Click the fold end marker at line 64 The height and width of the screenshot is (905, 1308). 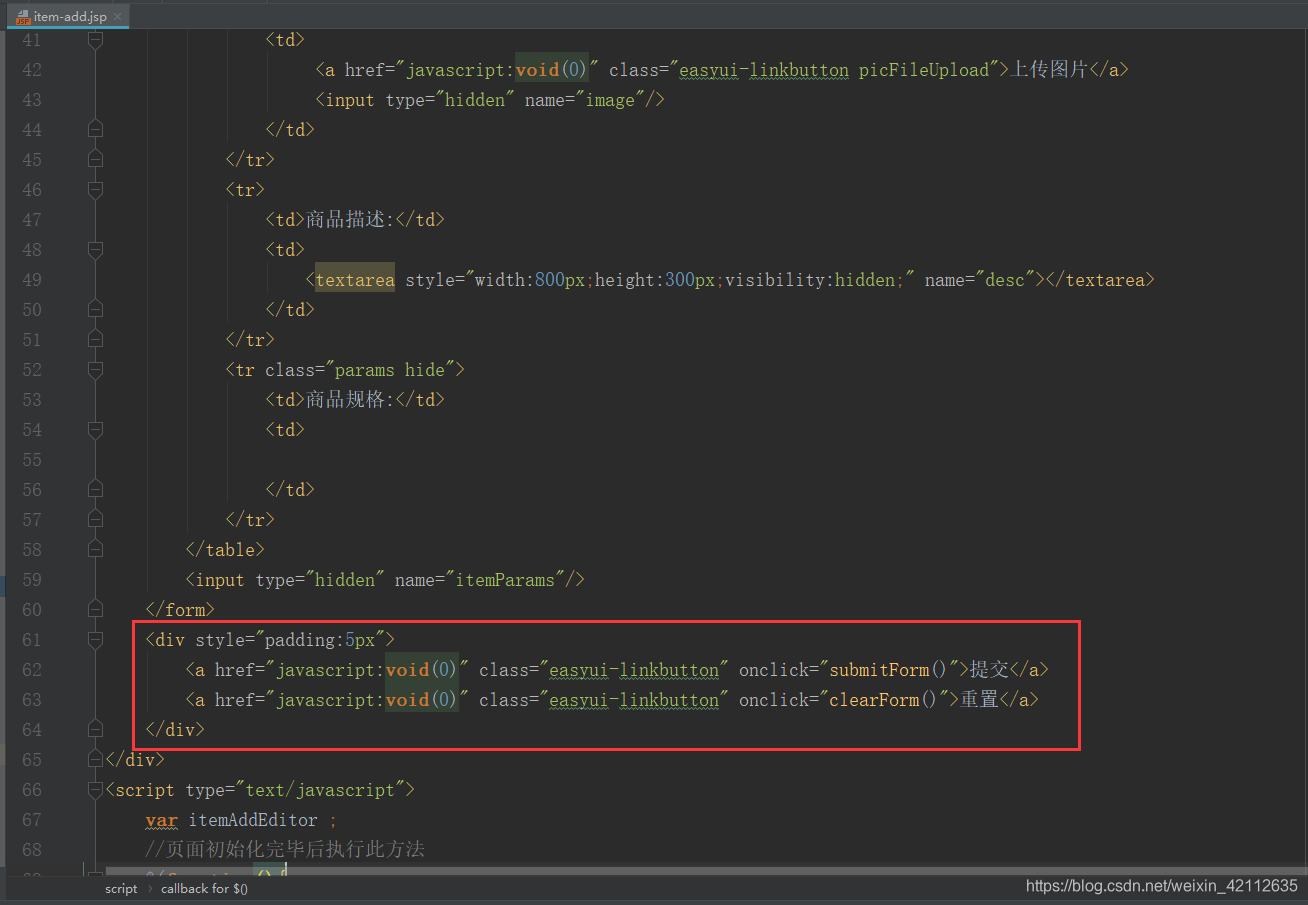(95, 730)
